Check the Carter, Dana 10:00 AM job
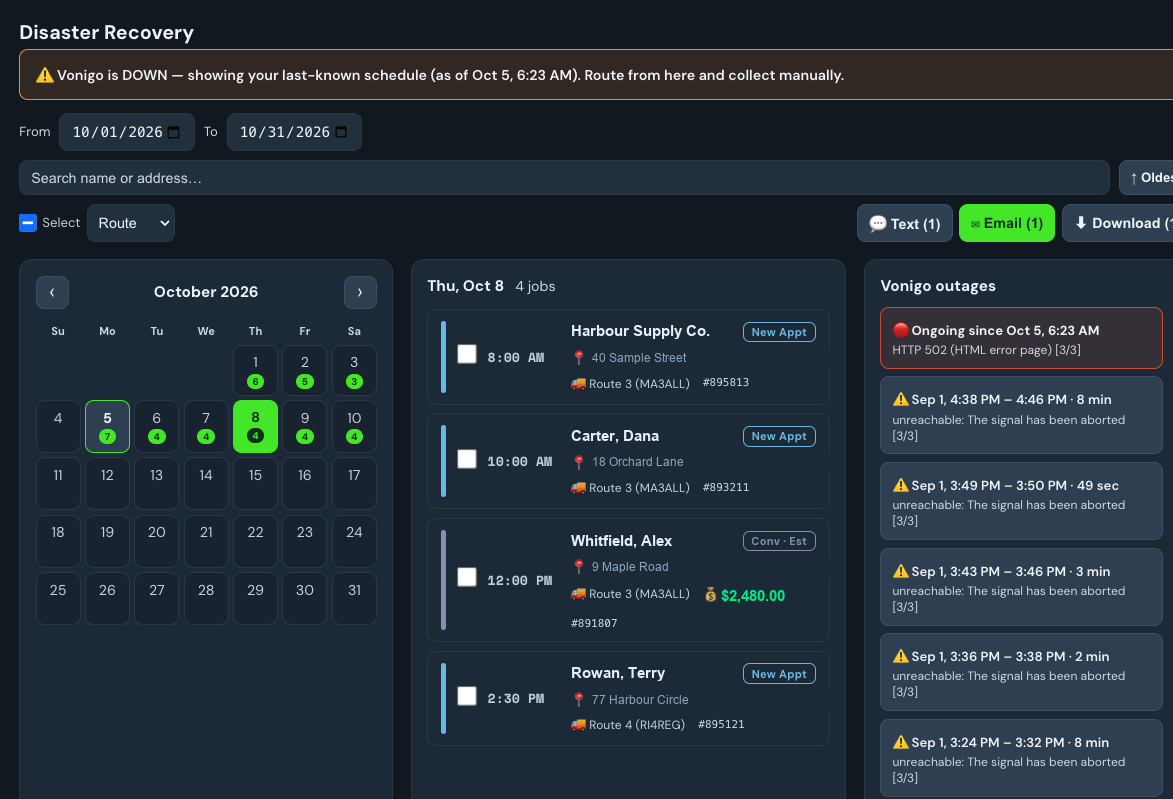Image resolution: width=1173 pixels, height=799 pixels. (x=467, y=459)
